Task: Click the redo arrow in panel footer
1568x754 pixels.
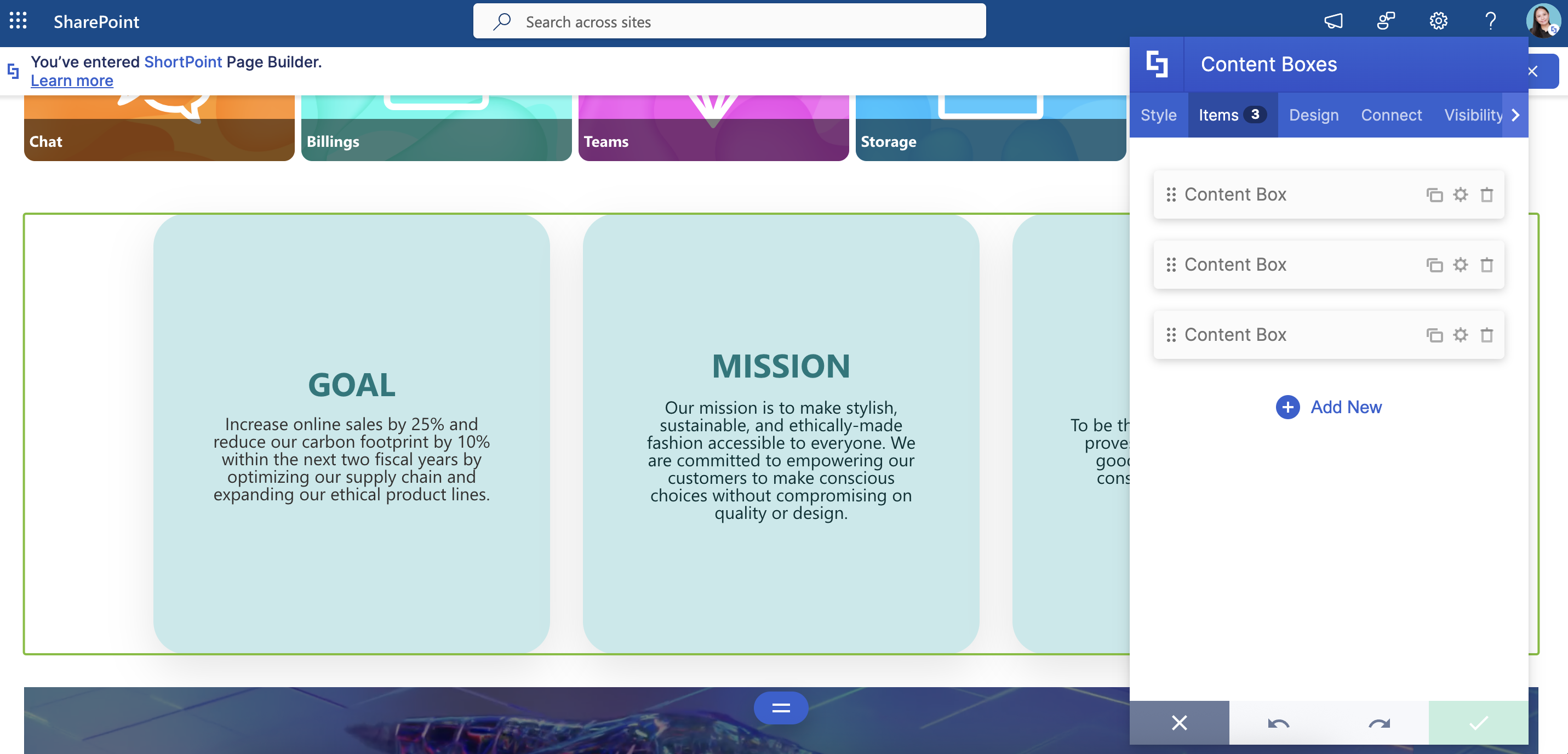Action: pos(1378,723)
